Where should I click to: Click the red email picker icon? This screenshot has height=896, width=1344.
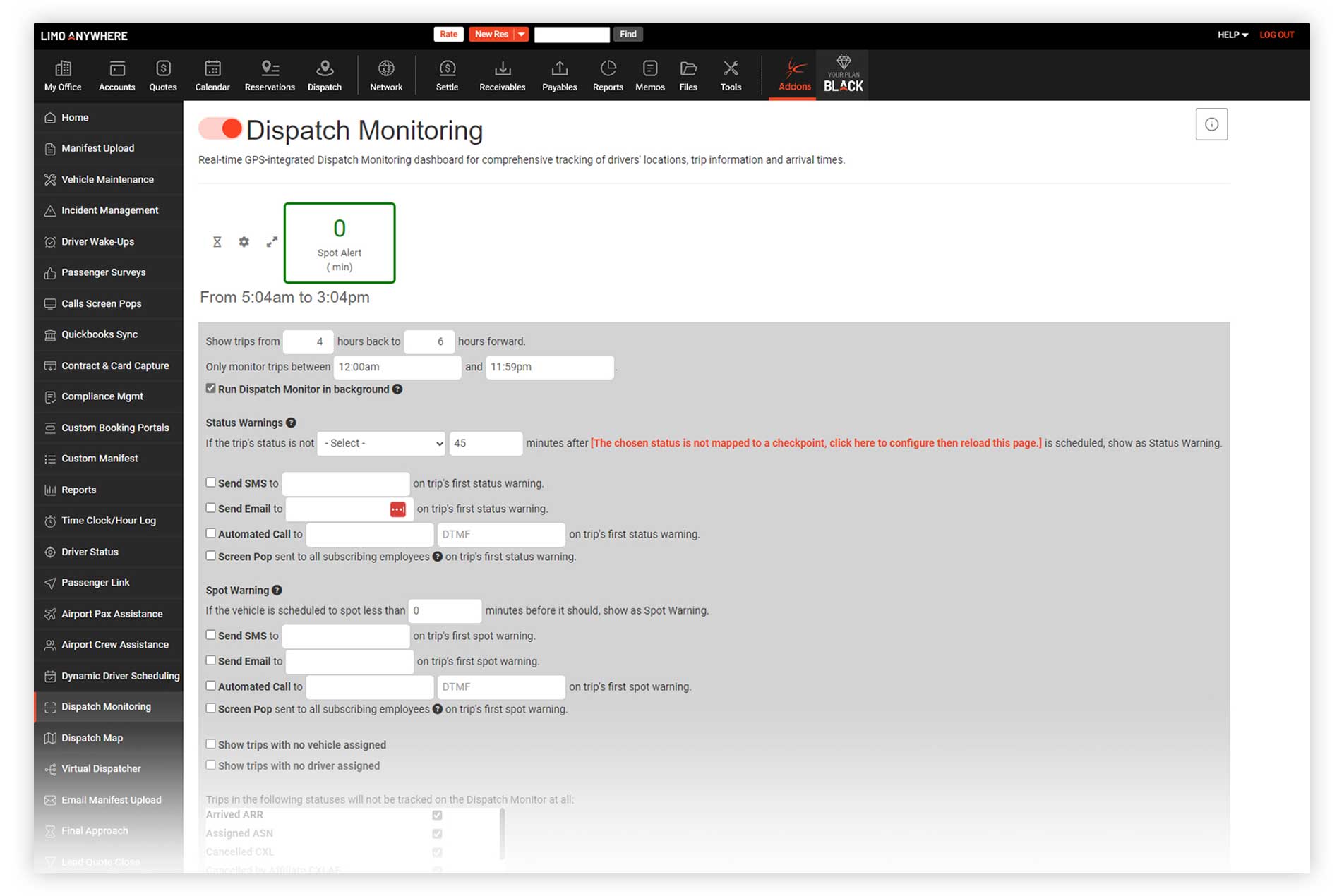(398, 509)
